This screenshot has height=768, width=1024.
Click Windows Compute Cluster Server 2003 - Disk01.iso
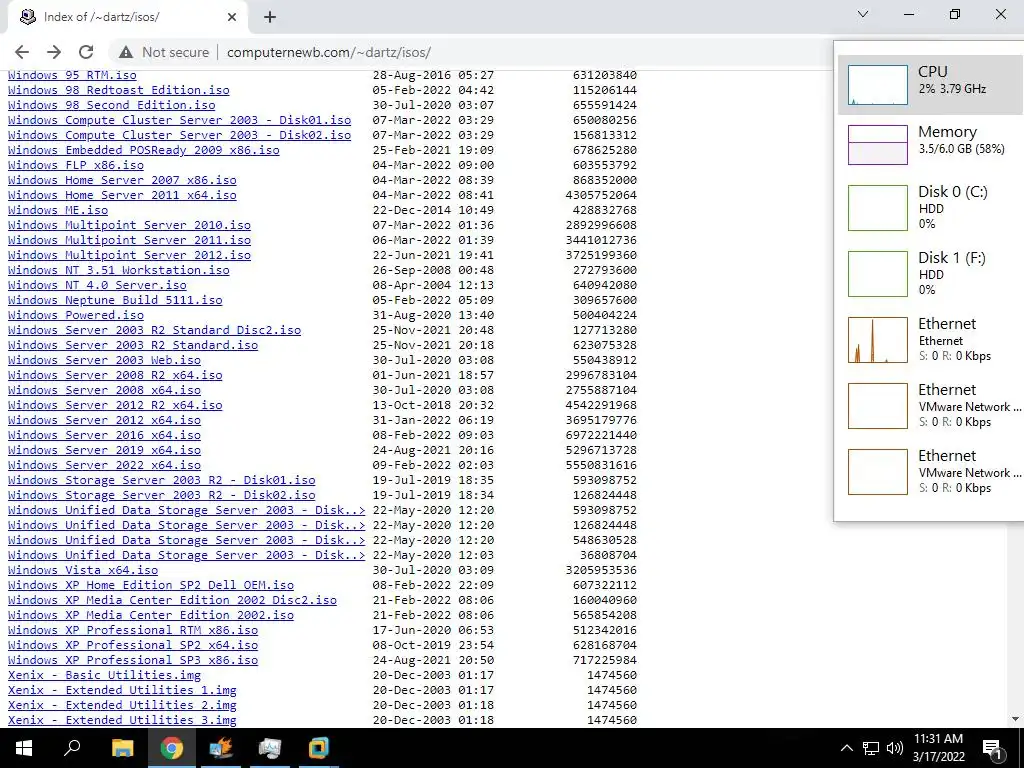tap(179, 120)
